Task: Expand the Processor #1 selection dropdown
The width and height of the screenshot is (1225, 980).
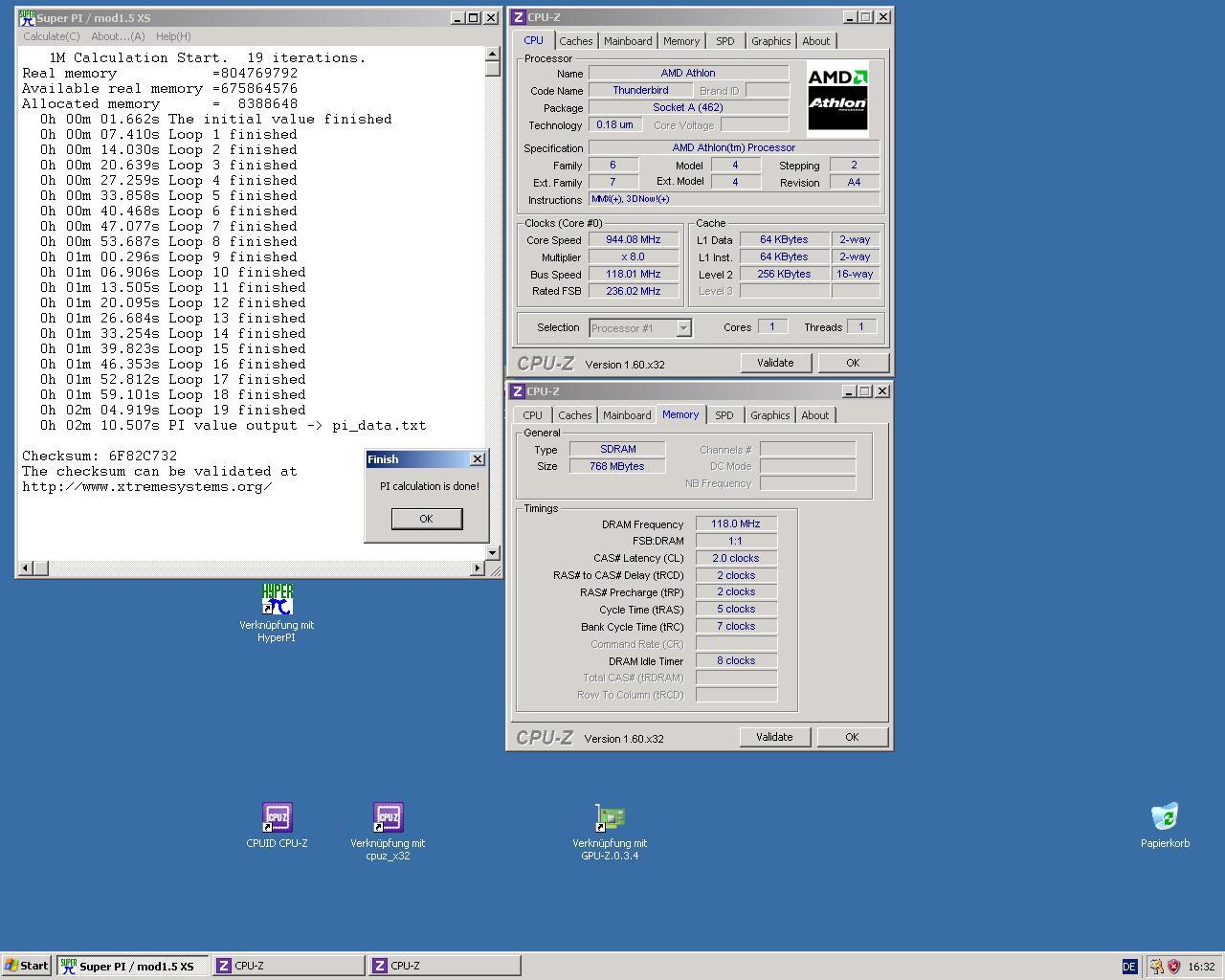Action: pyautogui.click(x=684, y=328)
